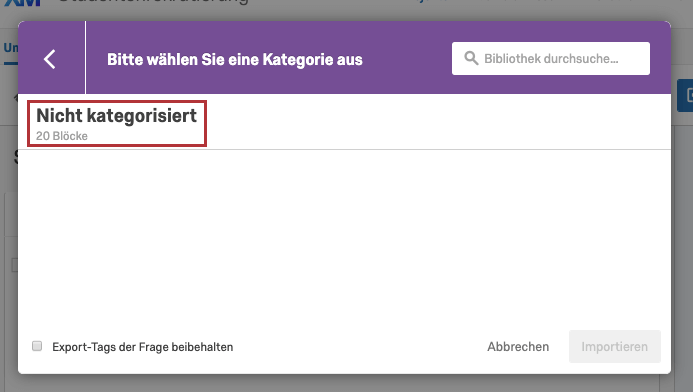Click the XM logo behind the dialog
This screenshot has width=693, height=392.
[22, 3]
